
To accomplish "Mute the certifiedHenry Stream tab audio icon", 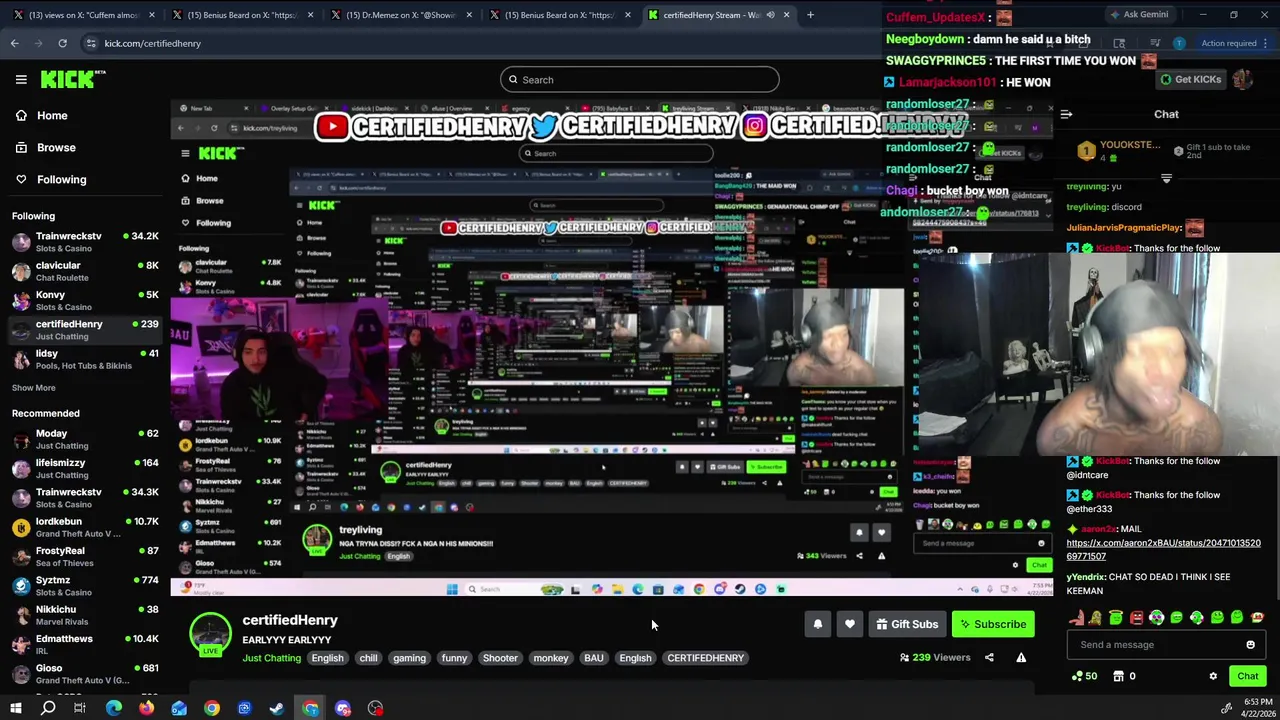I will 770,15.
